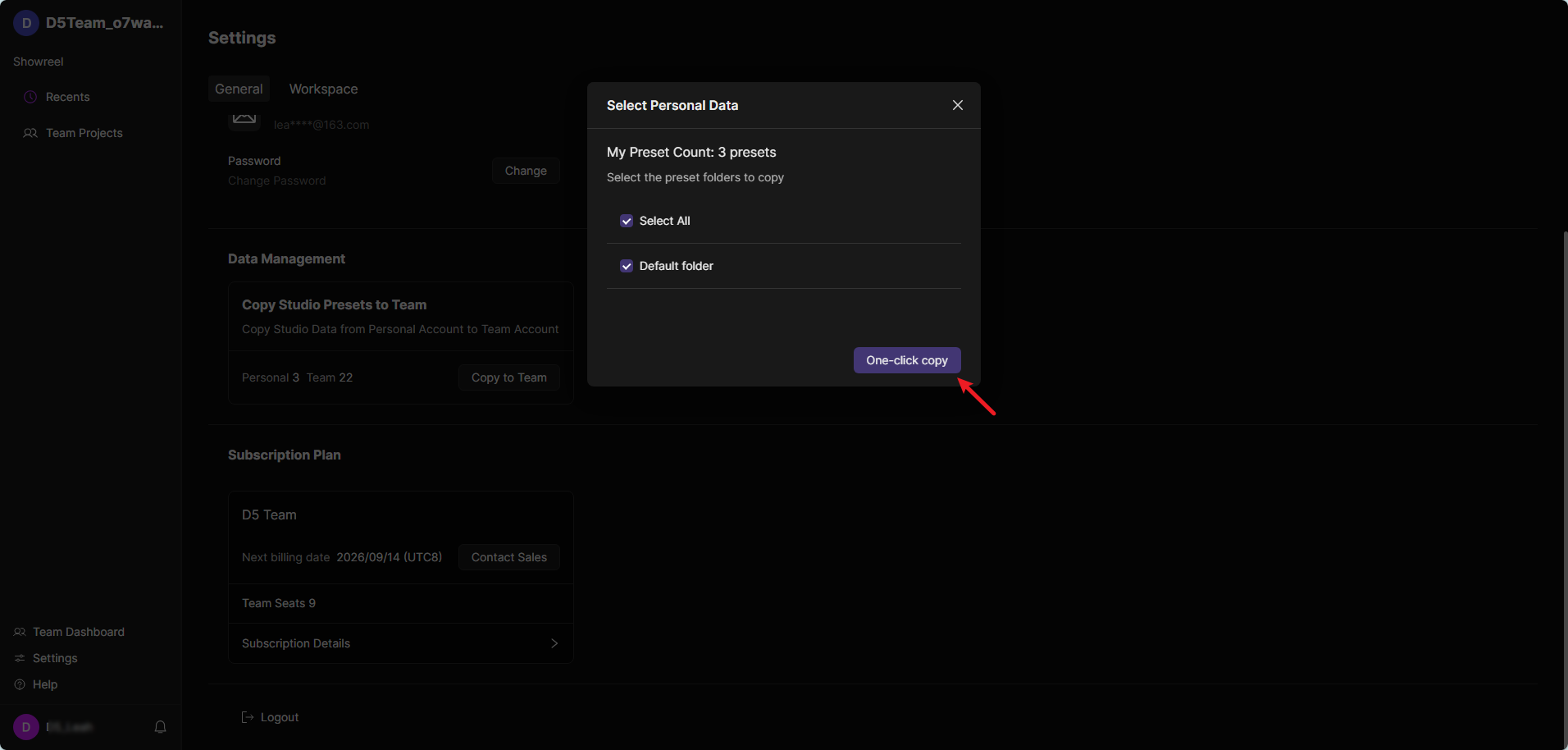Switch to the Workspace tab
The image size is (1568, 750).
pos(323,89)
